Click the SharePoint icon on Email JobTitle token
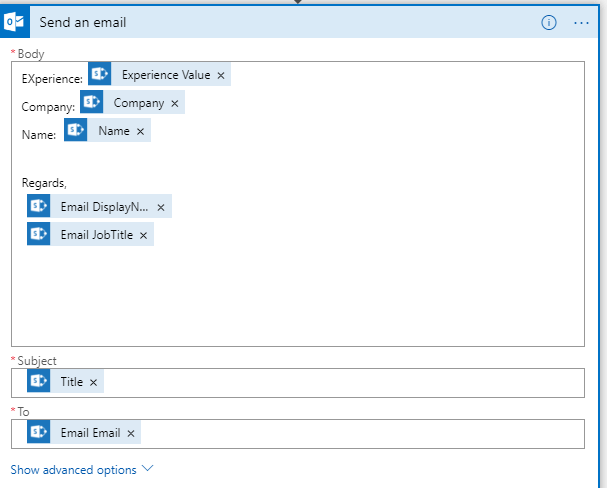 pyautogui.click(x=38, y=234)
